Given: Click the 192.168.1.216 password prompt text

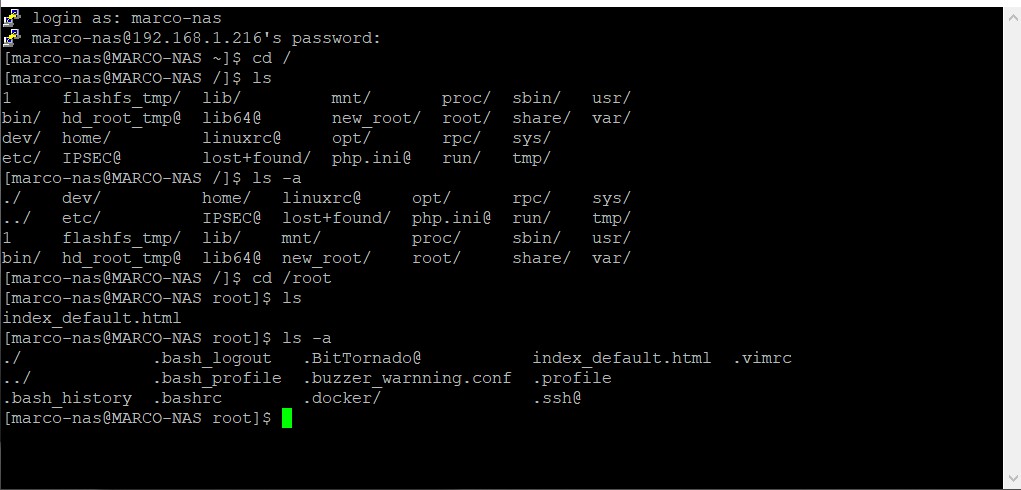Looking at the screenshot, I should point(207,38).
